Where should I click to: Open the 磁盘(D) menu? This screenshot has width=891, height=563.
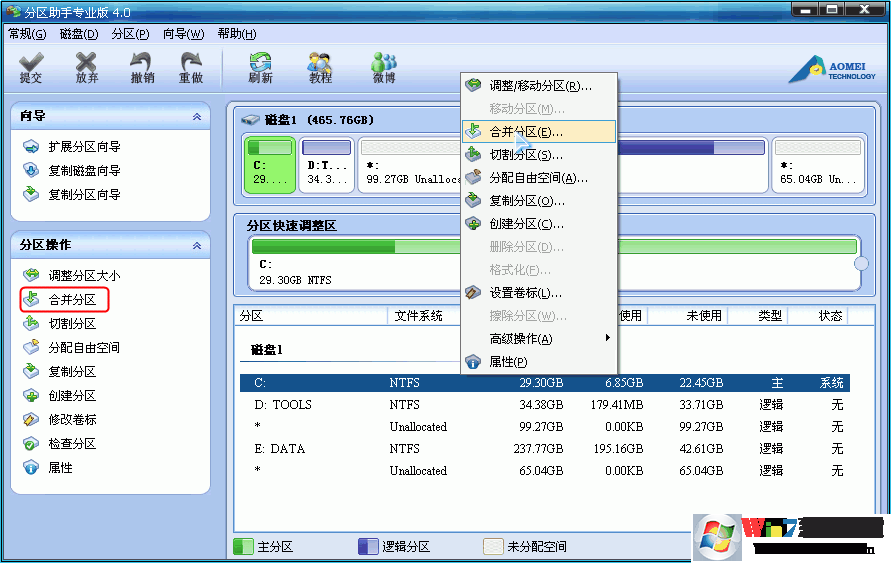79,34
